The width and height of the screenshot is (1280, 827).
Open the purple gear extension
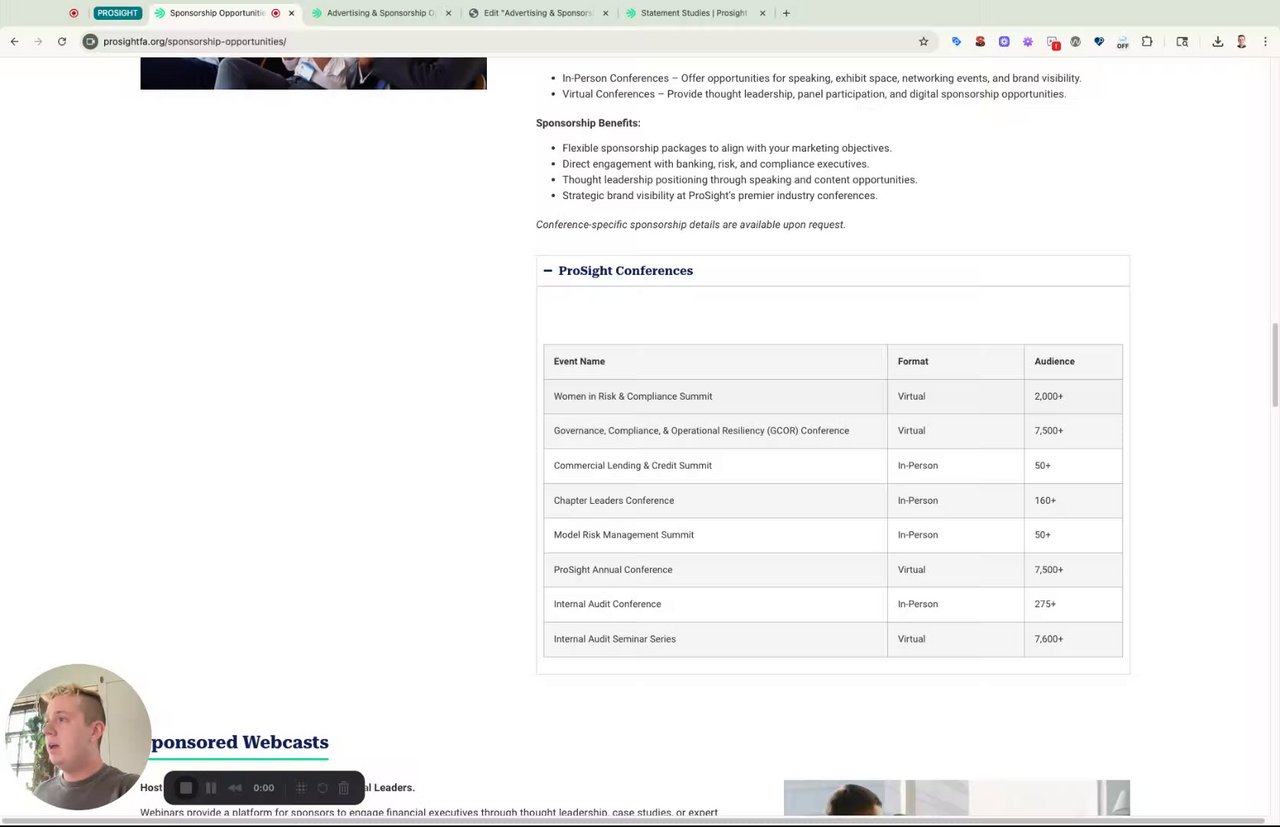click(x=1027, y=41)
